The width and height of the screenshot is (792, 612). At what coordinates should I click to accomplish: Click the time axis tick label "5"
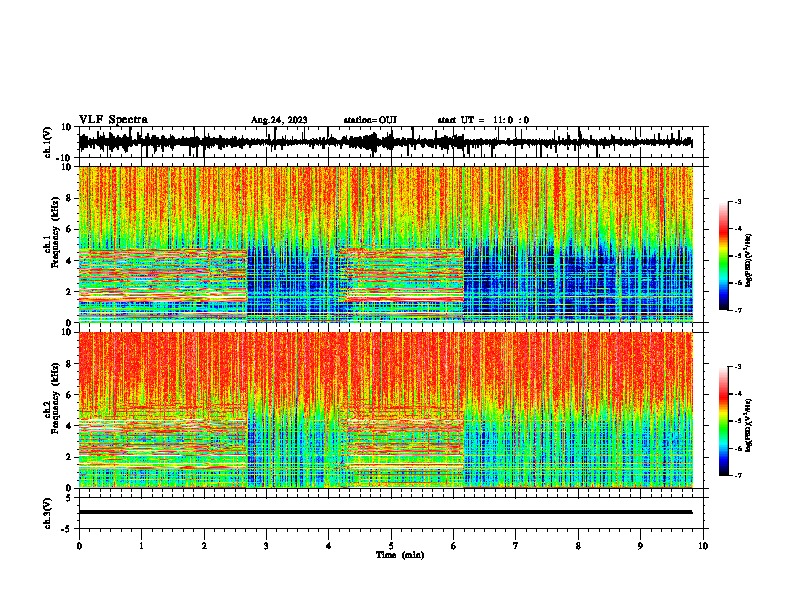[391, 545]
